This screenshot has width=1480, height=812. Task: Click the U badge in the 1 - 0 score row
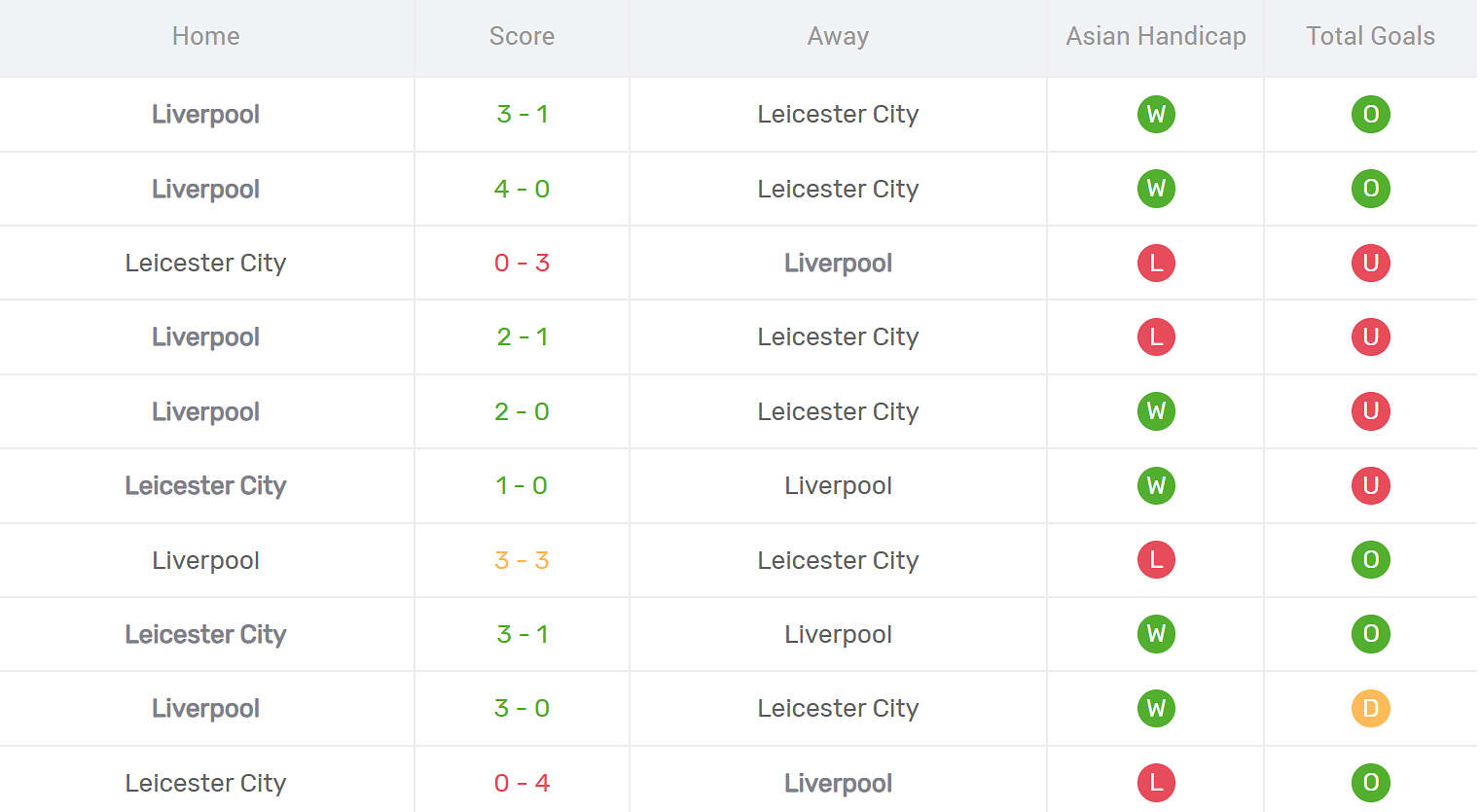1370,486
